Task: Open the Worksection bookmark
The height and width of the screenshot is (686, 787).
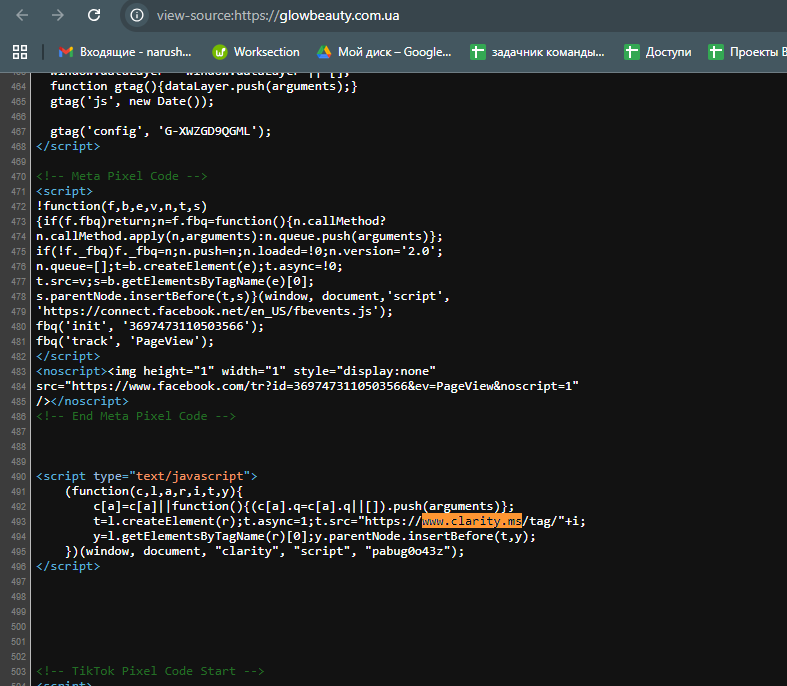Action: point(255,51)
